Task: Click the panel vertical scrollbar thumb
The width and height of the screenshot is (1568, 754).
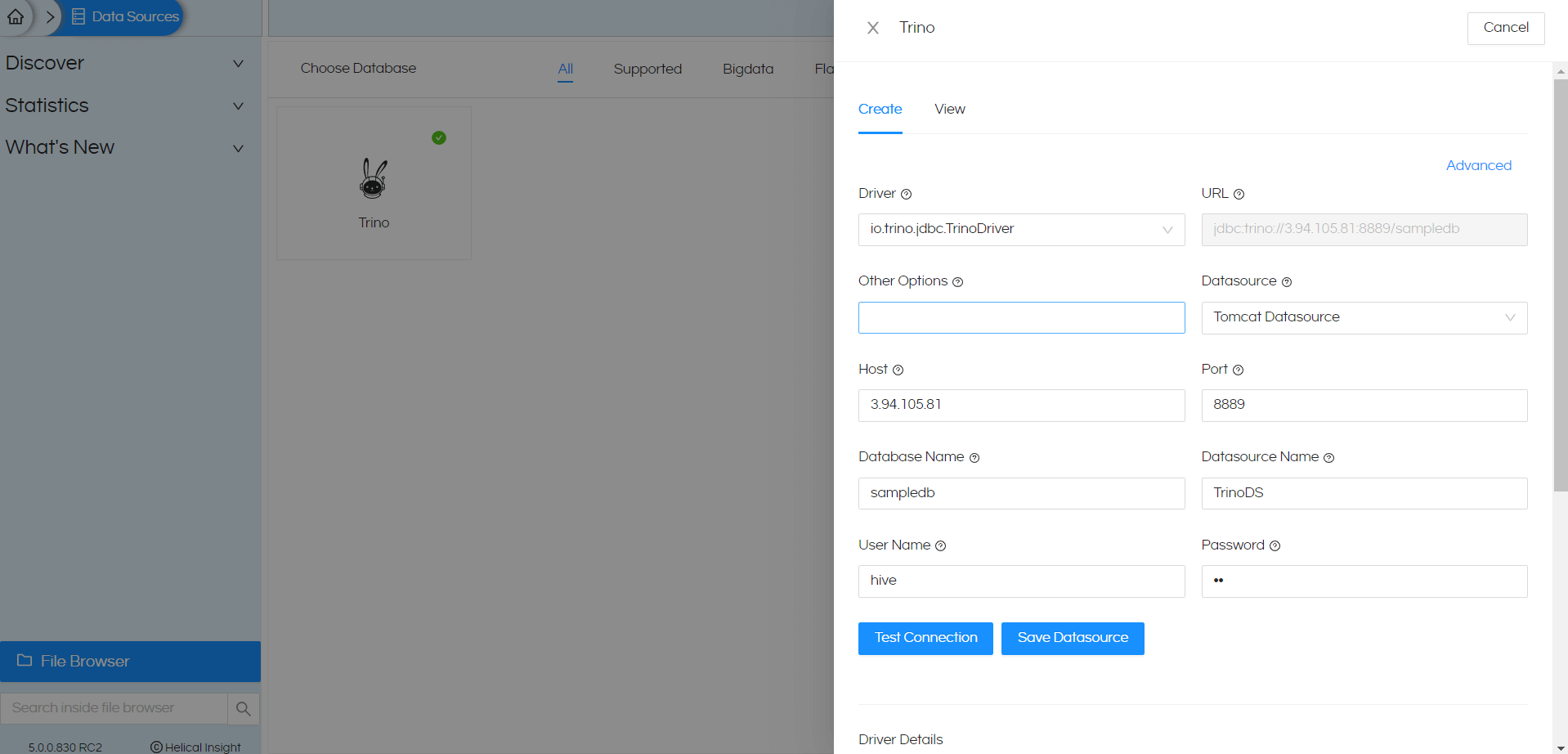Action: coord(1561,285)
